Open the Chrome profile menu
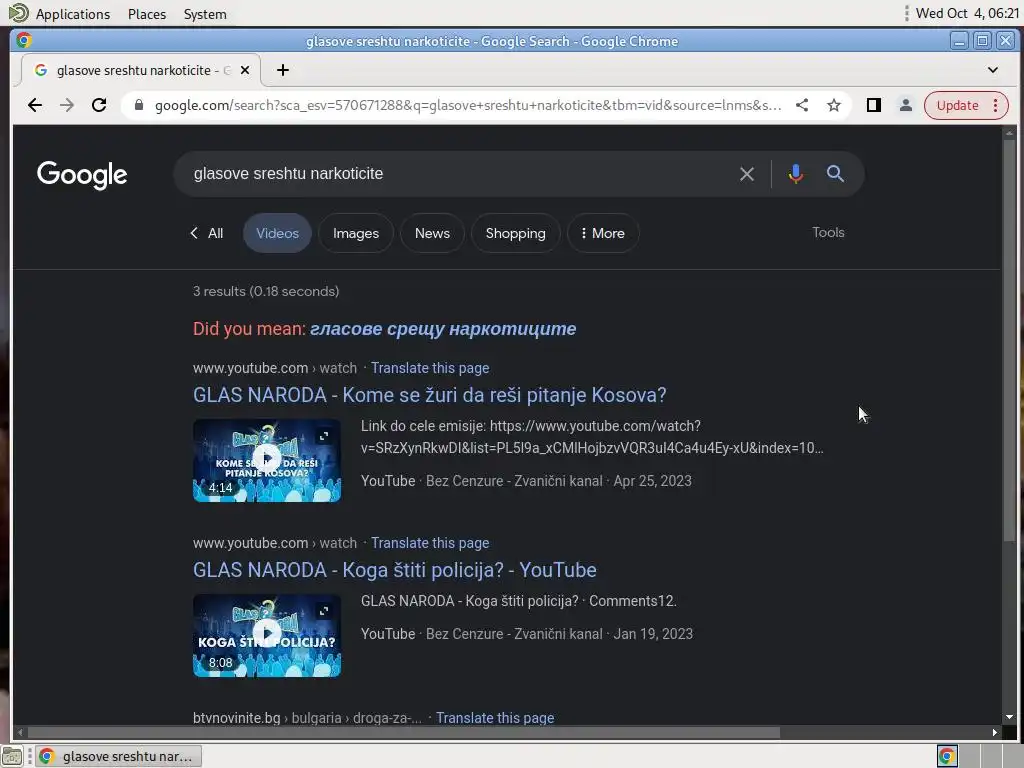 coord(906,105)
